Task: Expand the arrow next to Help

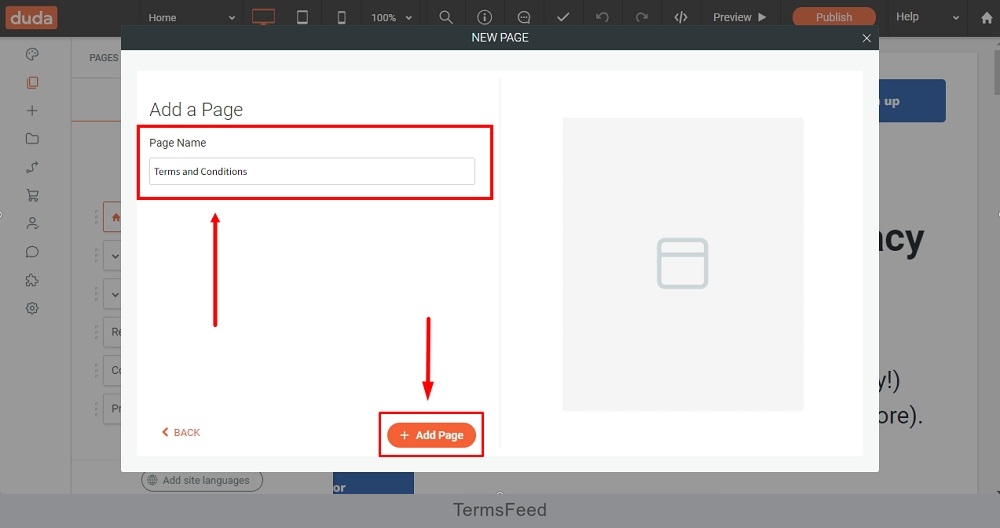Action: tap(955, 18)
